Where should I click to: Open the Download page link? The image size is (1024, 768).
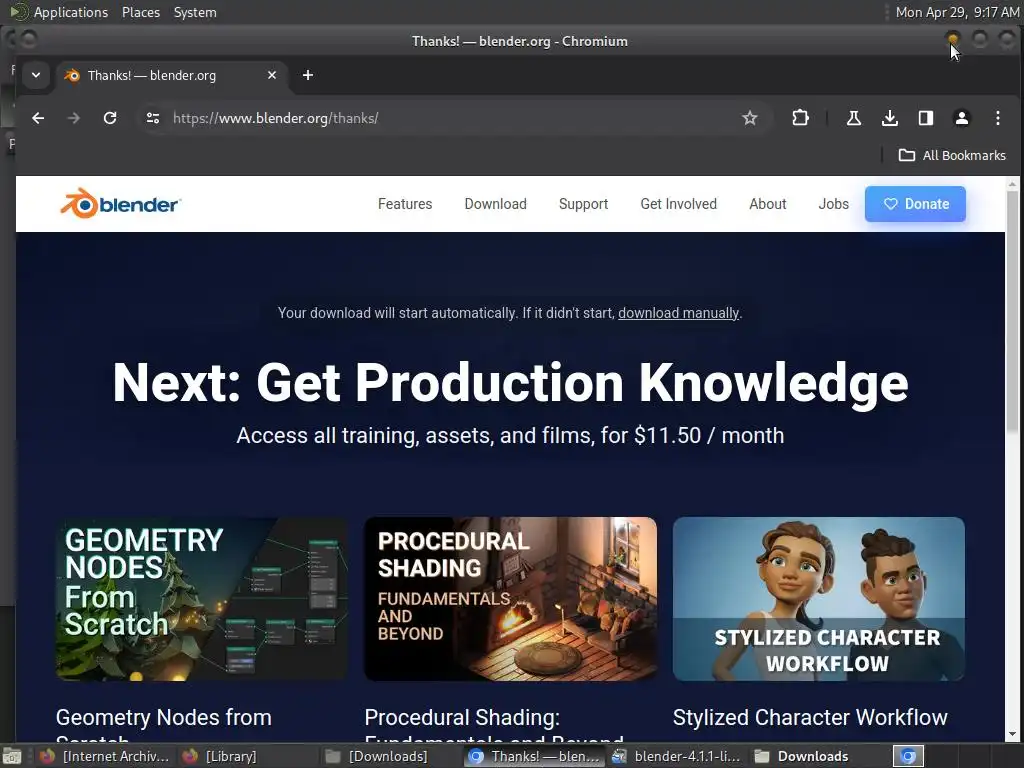pyautogui.click(x=496, y=204)
